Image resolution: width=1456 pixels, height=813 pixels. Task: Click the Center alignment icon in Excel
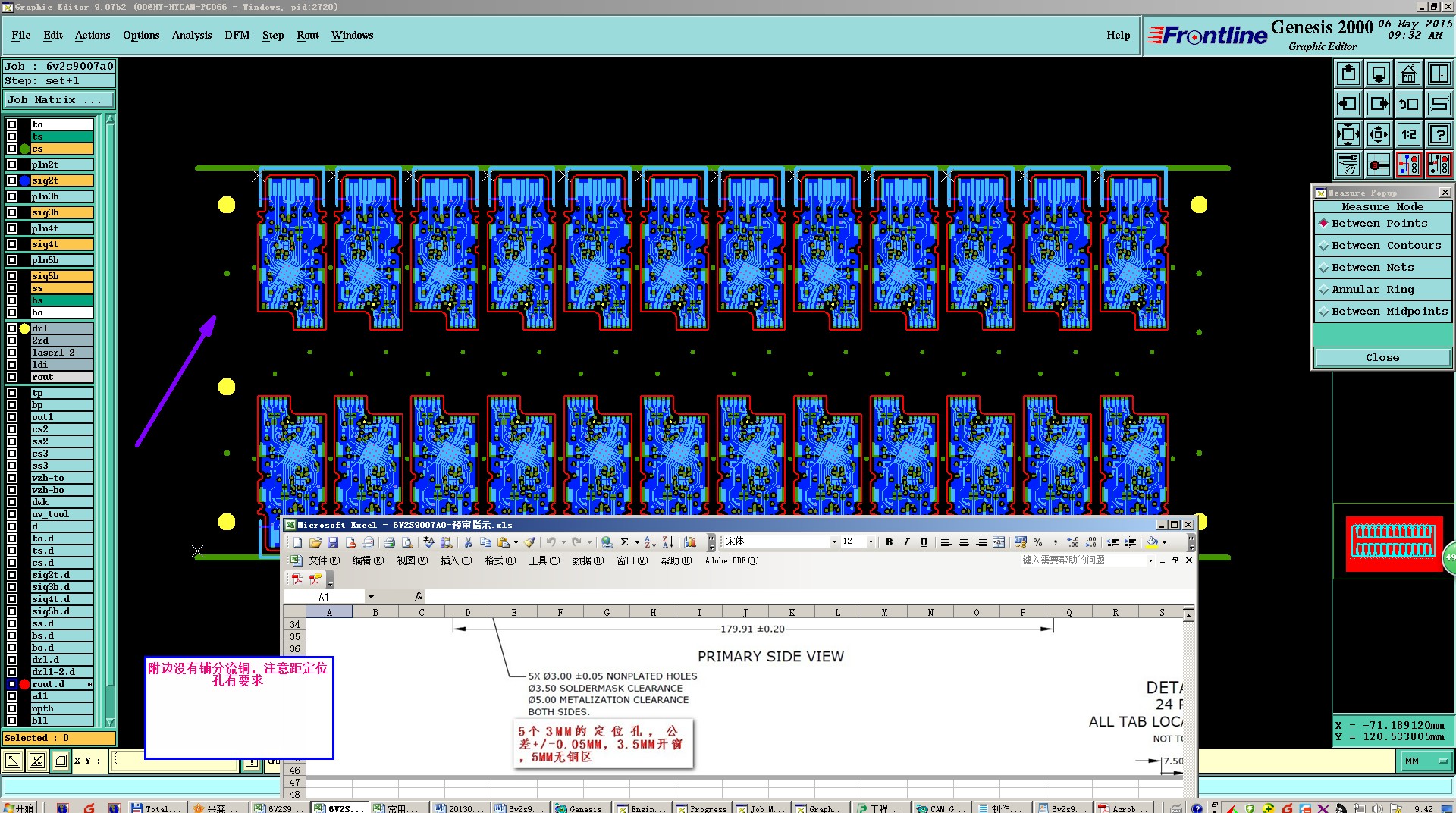(x=963, y=542)
